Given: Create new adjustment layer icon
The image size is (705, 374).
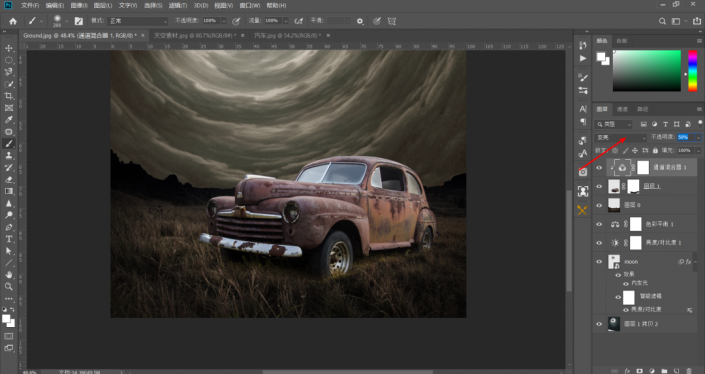Looking at the screenshot, I should click(652, 371).
